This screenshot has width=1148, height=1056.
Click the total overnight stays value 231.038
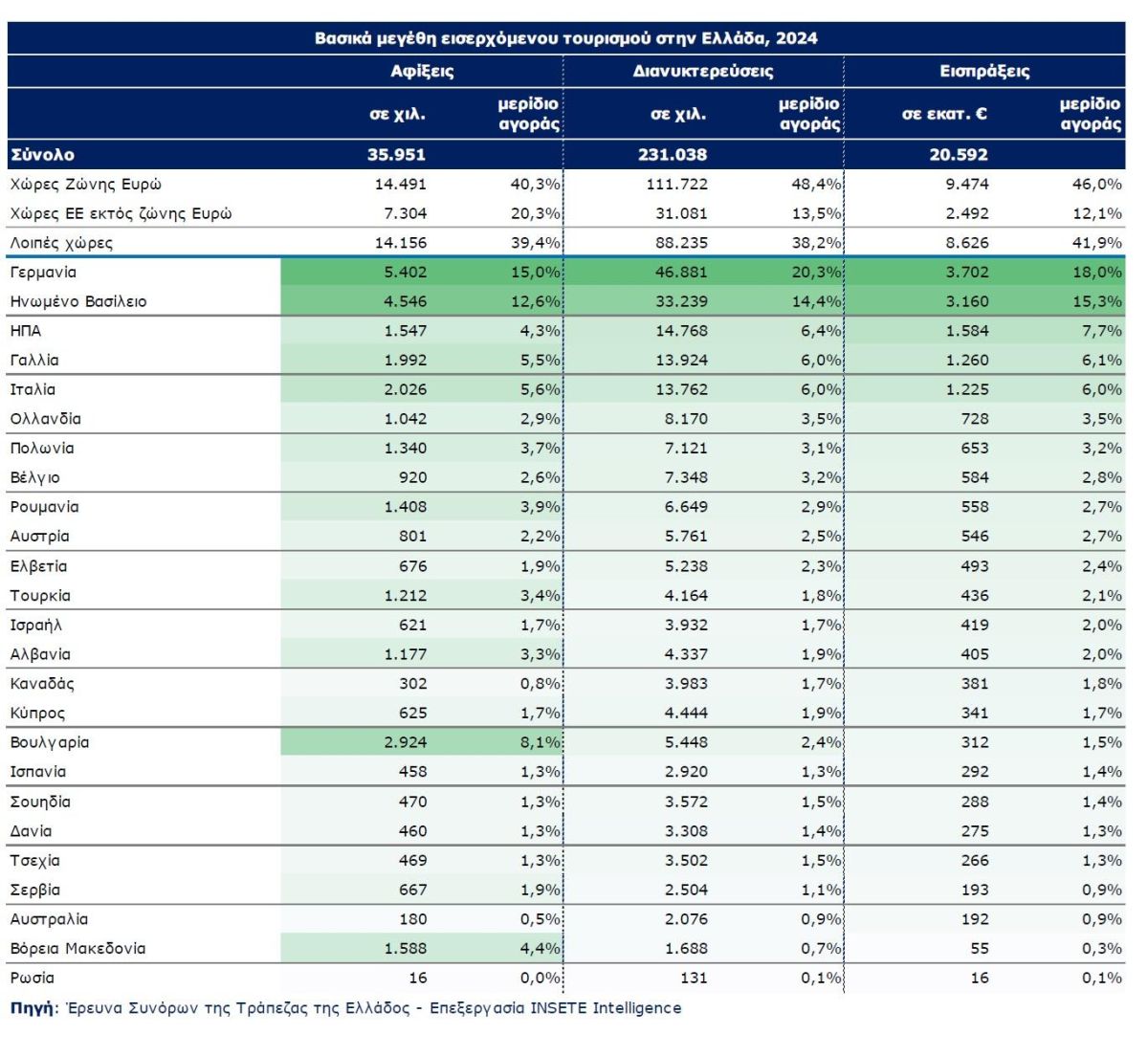673,155
